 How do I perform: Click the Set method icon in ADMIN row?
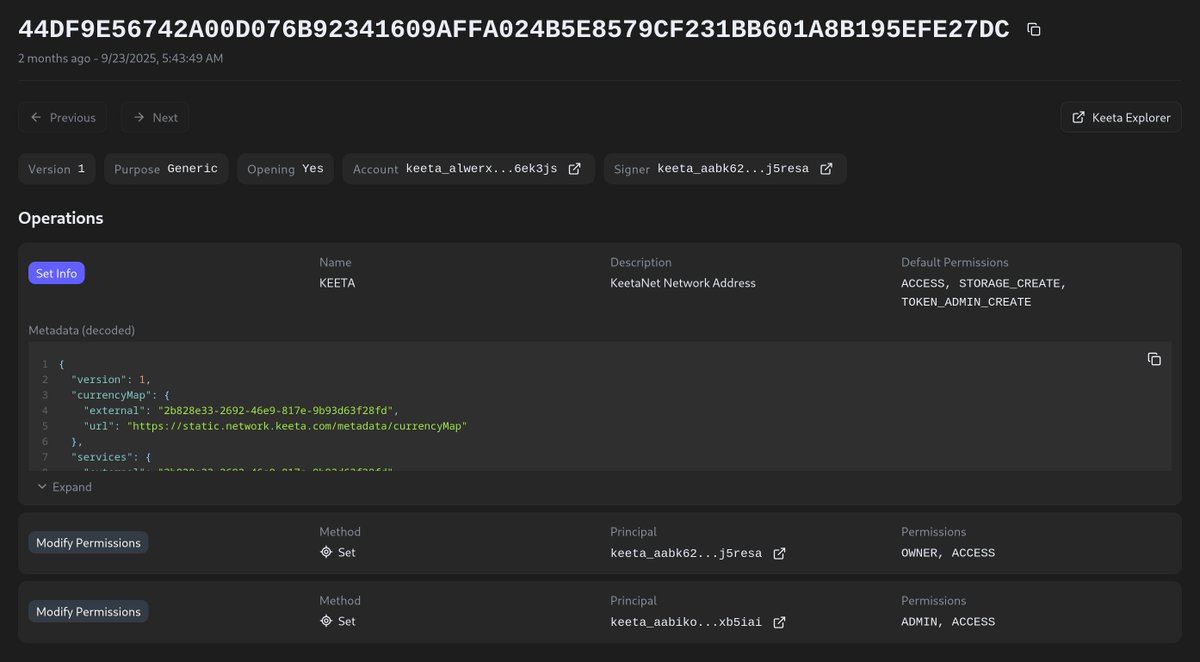click(326, 621)
